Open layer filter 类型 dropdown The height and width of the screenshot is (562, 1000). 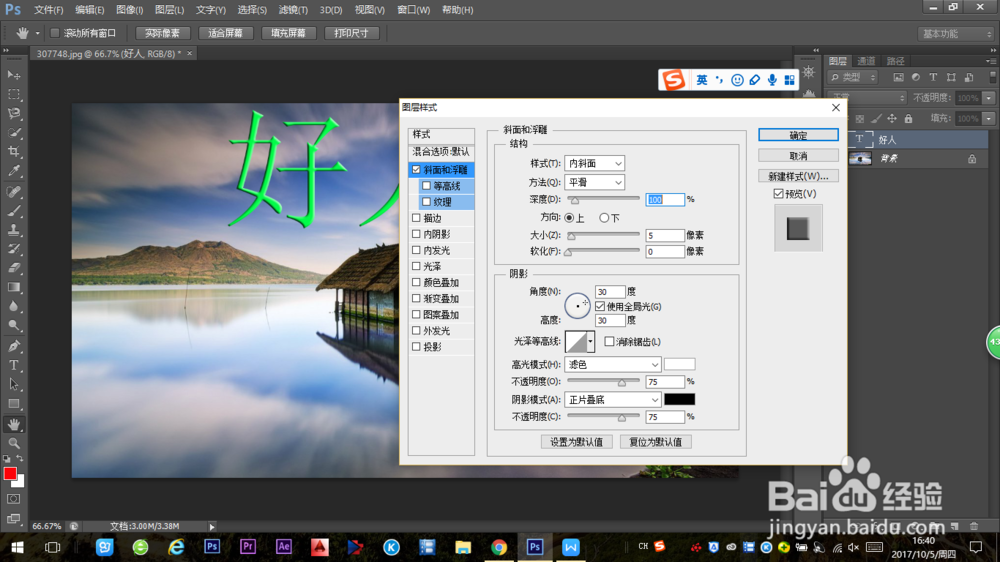pos(853,77)
